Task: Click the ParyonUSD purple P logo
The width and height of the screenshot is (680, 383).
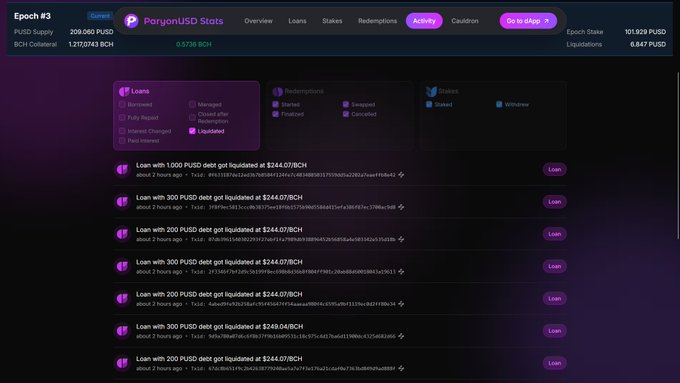Action: [x=131, y=21]
